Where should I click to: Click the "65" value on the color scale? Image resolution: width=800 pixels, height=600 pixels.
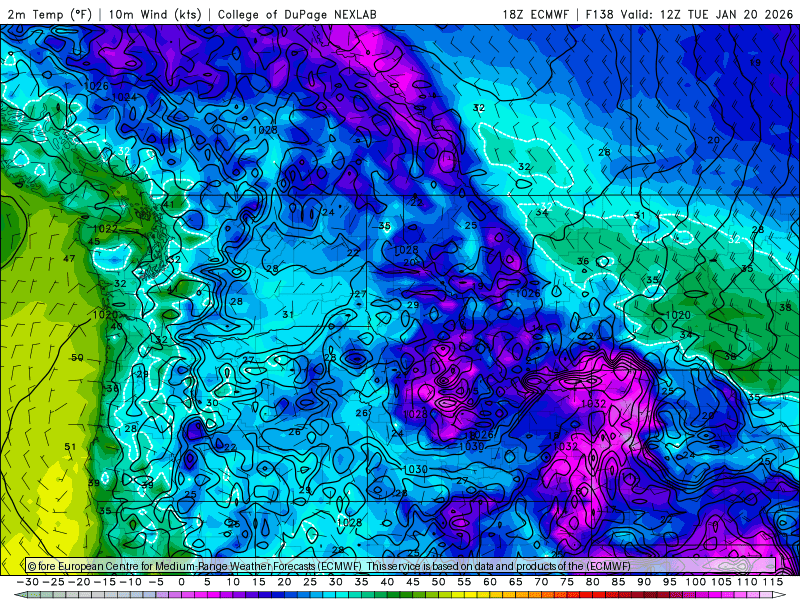[515, 582]
